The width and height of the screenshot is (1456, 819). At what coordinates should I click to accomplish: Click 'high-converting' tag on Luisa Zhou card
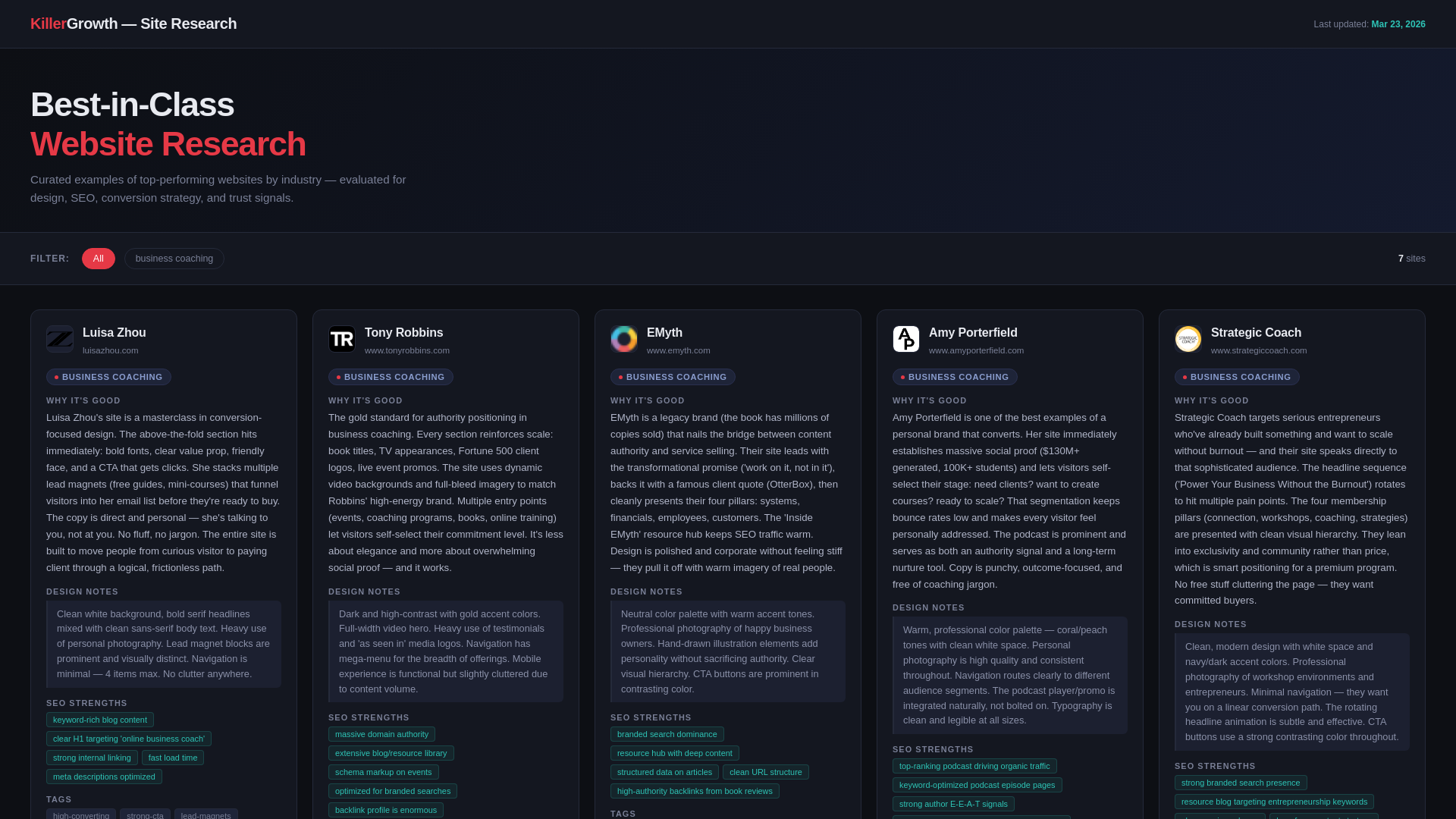[x=81, y=814]
